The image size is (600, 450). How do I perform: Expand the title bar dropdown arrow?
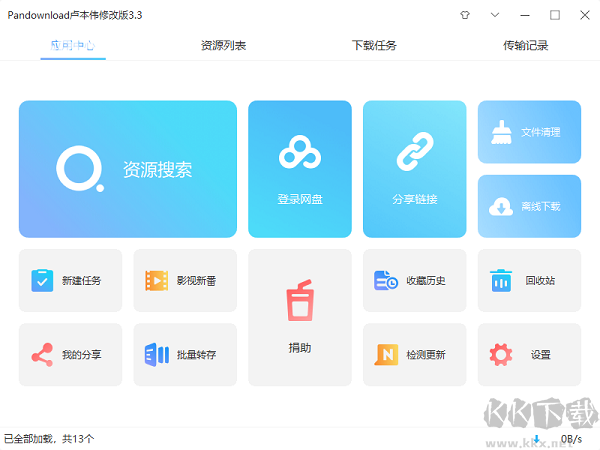tap(495, 15)
